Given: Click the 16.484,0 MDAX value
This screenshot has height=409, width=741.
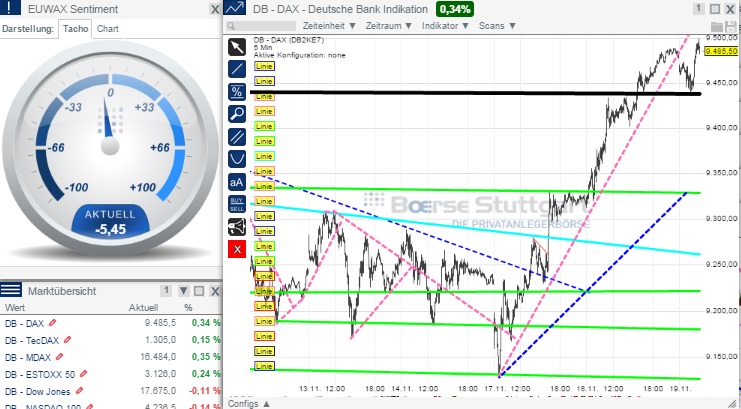Looking at the screenshot, I should pyautogui.click(x=158, y=357).
